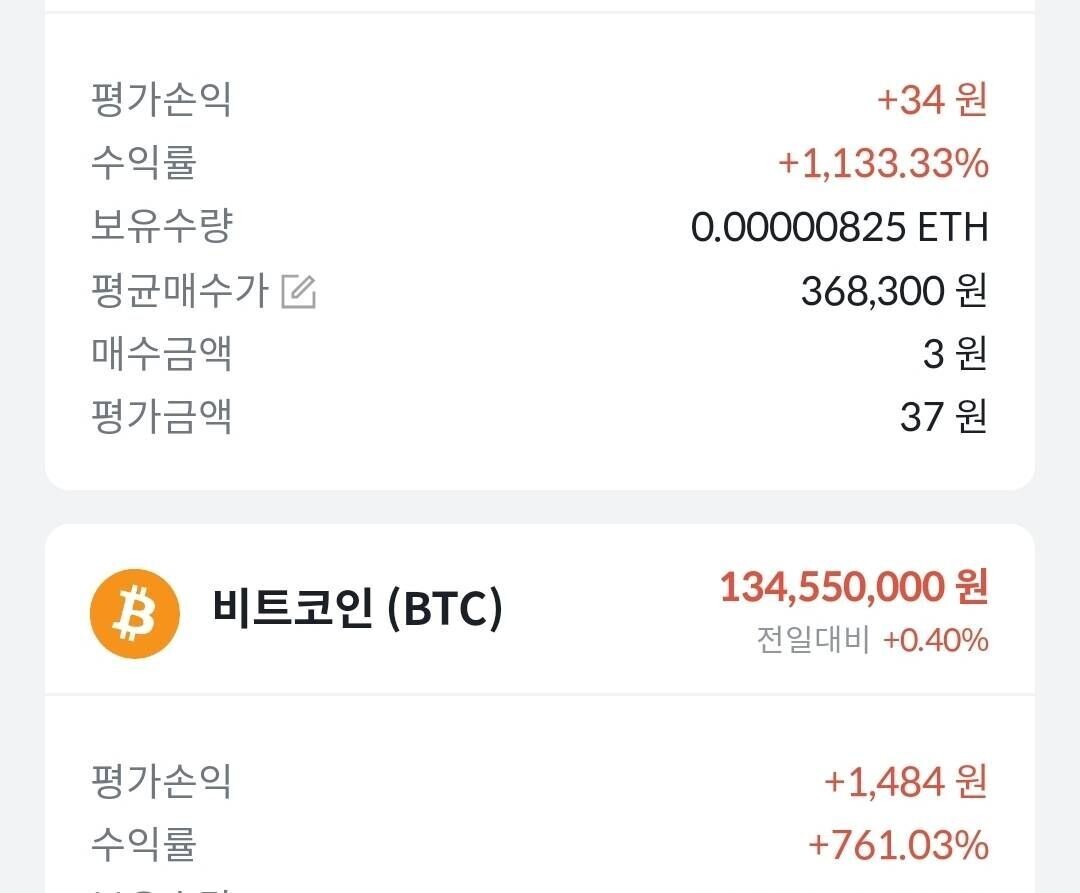Click the 수익률 label in ETH details
Image resolution: width=1080 pixels, height=893 pixels.
pyautogui.click(x=145, y=163)
